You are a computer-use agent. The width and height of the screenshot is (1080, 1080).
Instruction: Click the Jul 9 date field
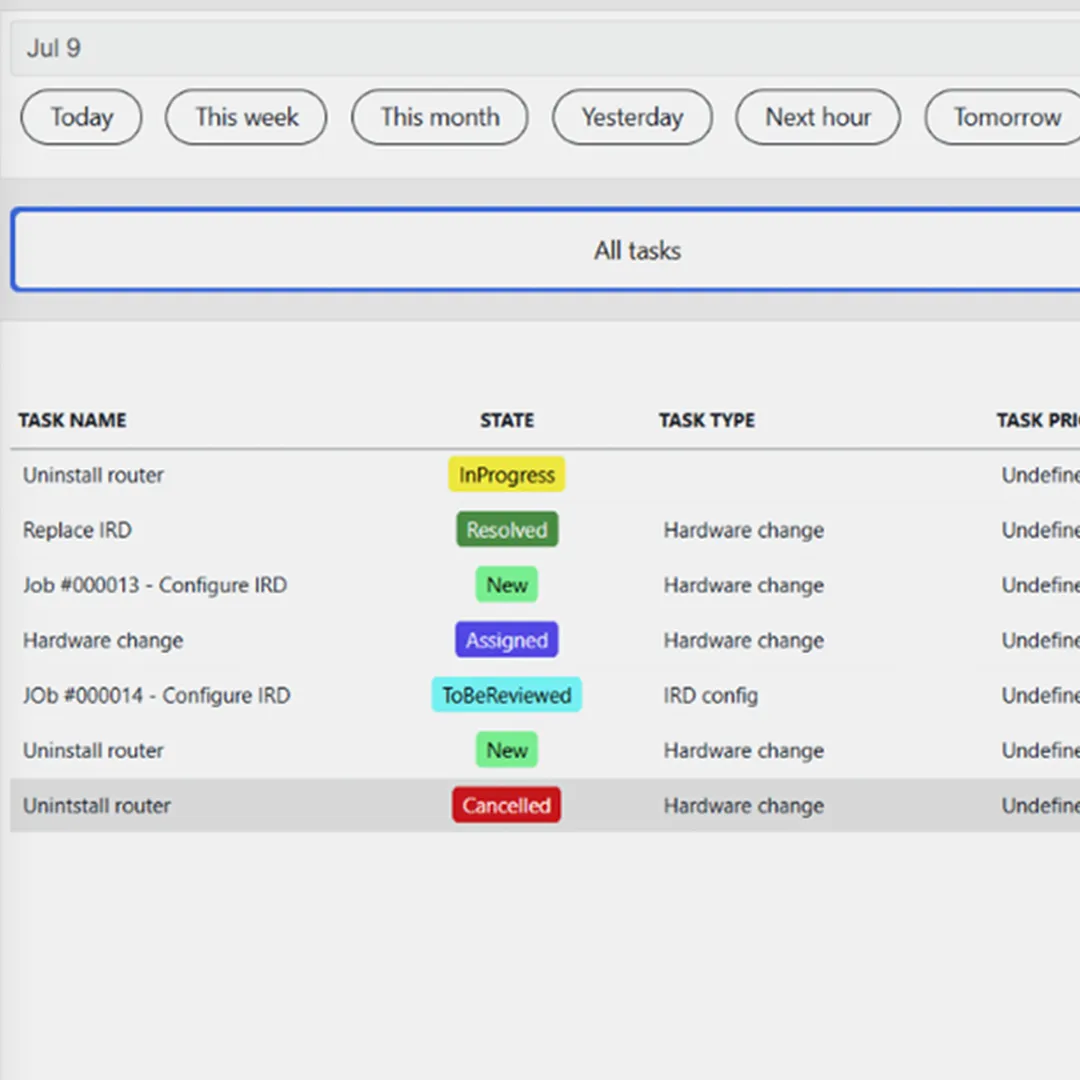pos(545,48)
